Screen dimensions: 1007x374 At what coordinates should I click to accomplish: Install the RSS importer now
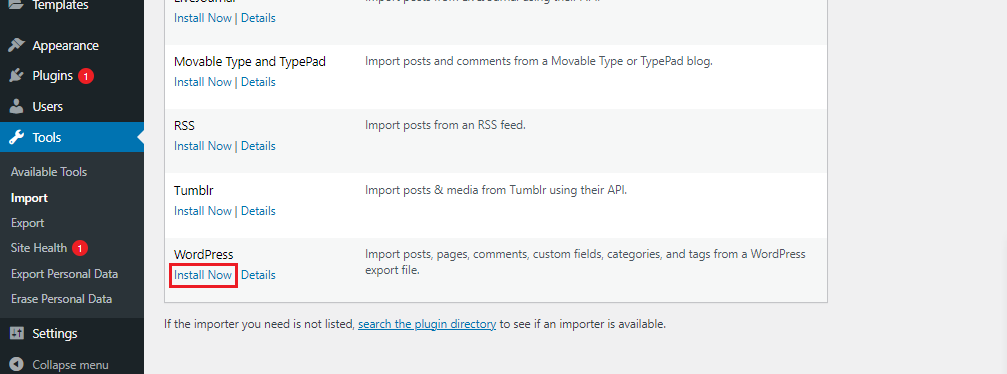(203, 146)
